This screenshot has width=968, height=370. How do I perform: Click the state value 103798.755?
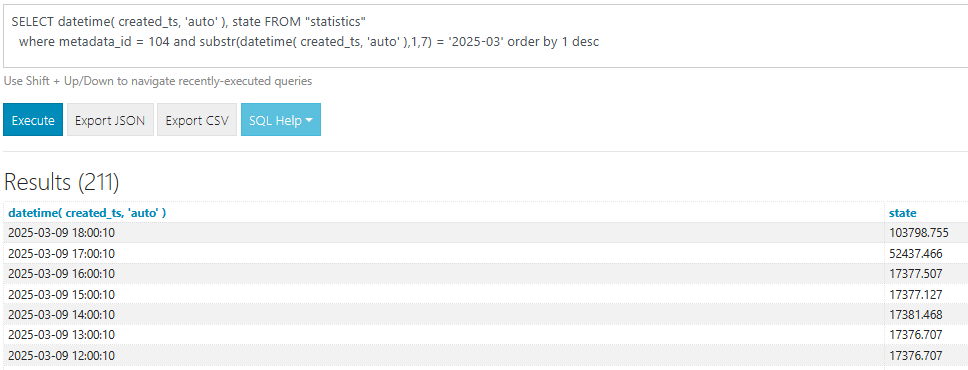(x=919, y=233)
